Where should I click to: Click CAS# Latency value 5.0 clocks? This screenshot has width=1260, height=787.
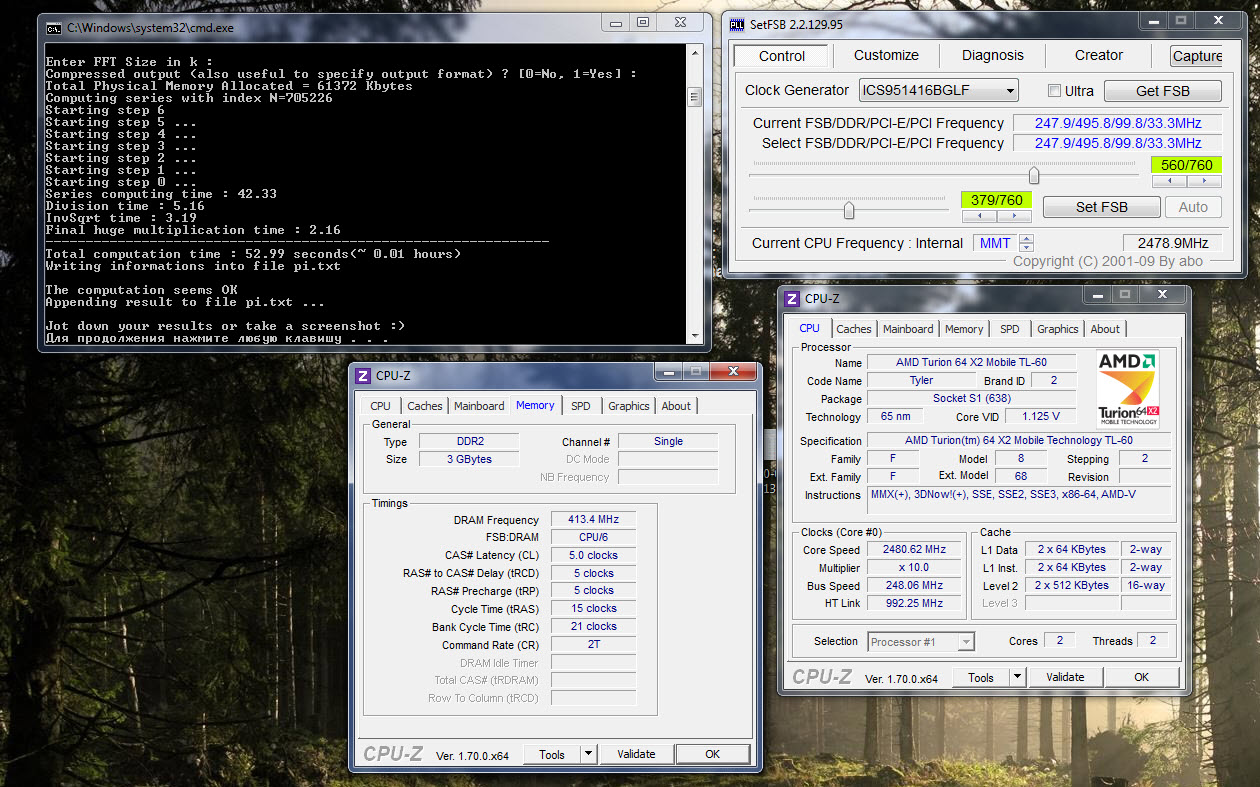[x=593, y=555]
